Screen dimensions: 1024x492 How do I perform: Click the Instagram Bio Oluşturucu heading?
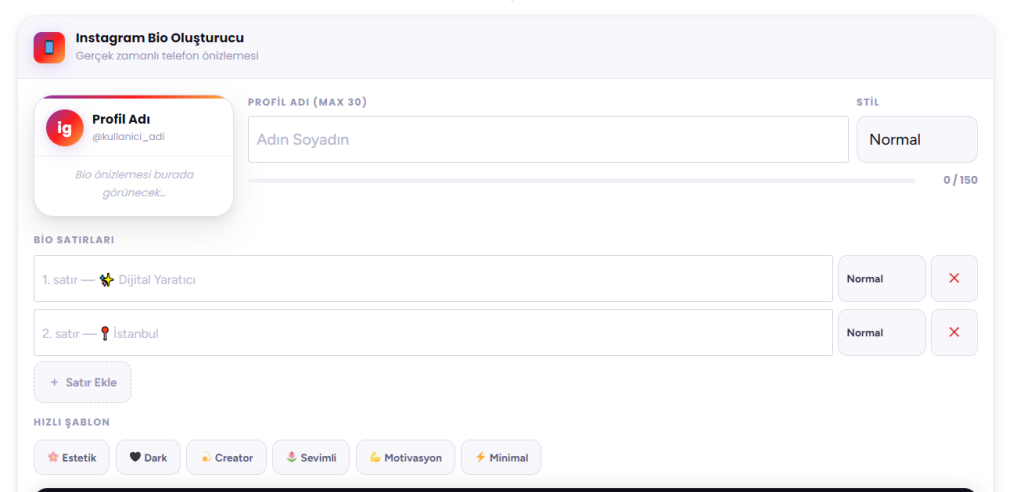(159, 38)
